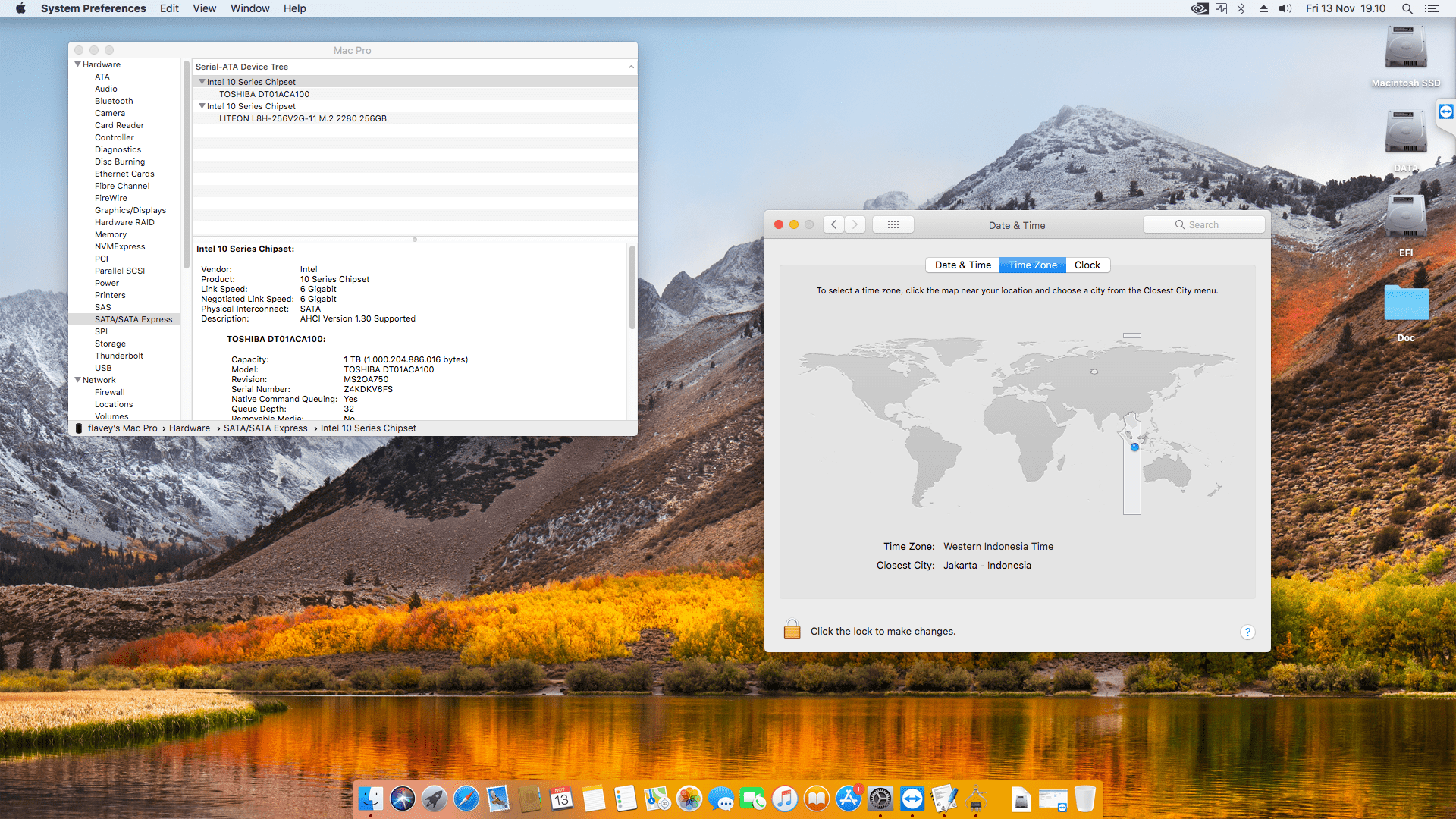Collapse the Network section in sidebar
1456x819 pixels.
(x=77, y=380)
